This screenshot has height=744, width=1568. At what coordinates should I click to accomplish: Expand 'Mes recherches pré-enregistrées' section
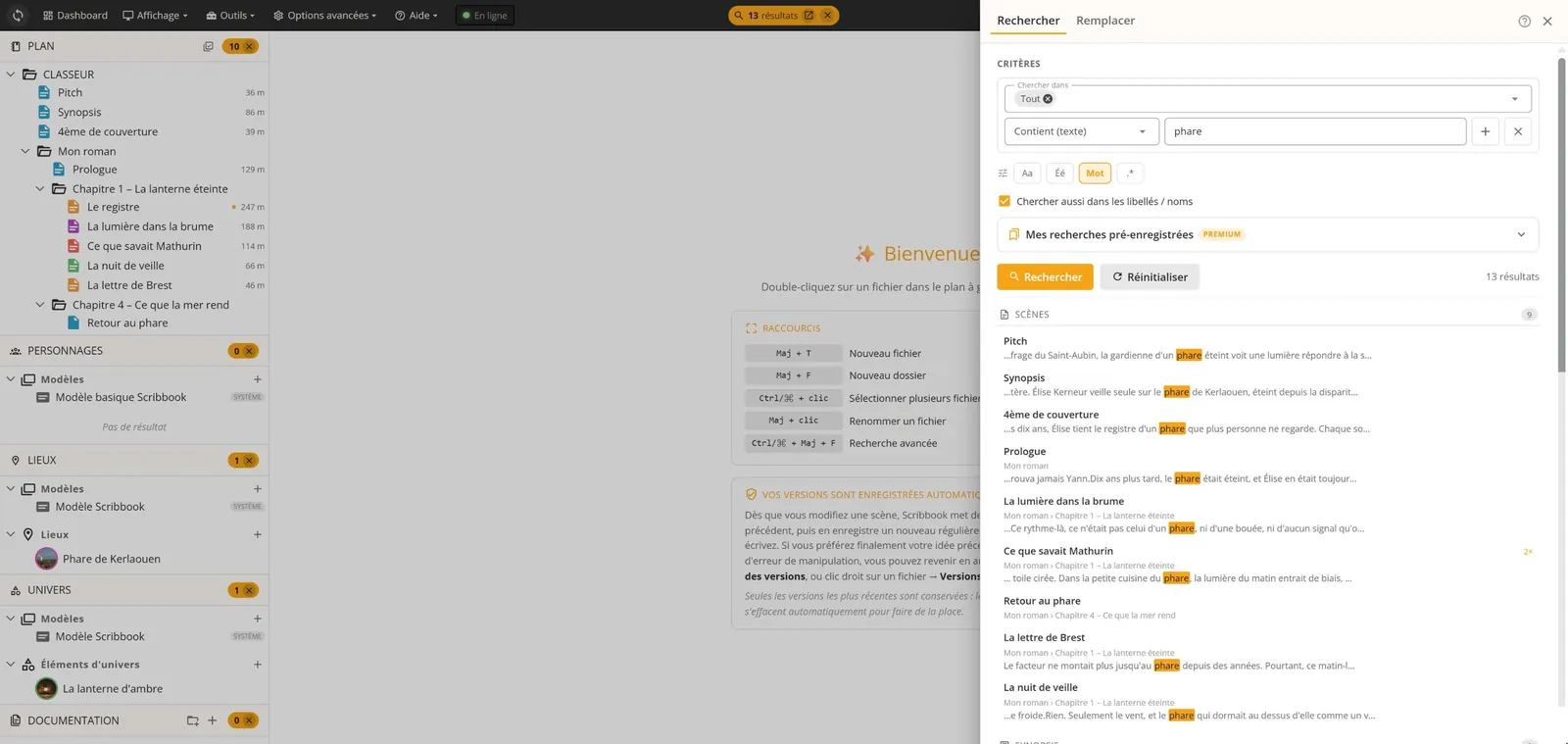click(x=1267, y=234)
